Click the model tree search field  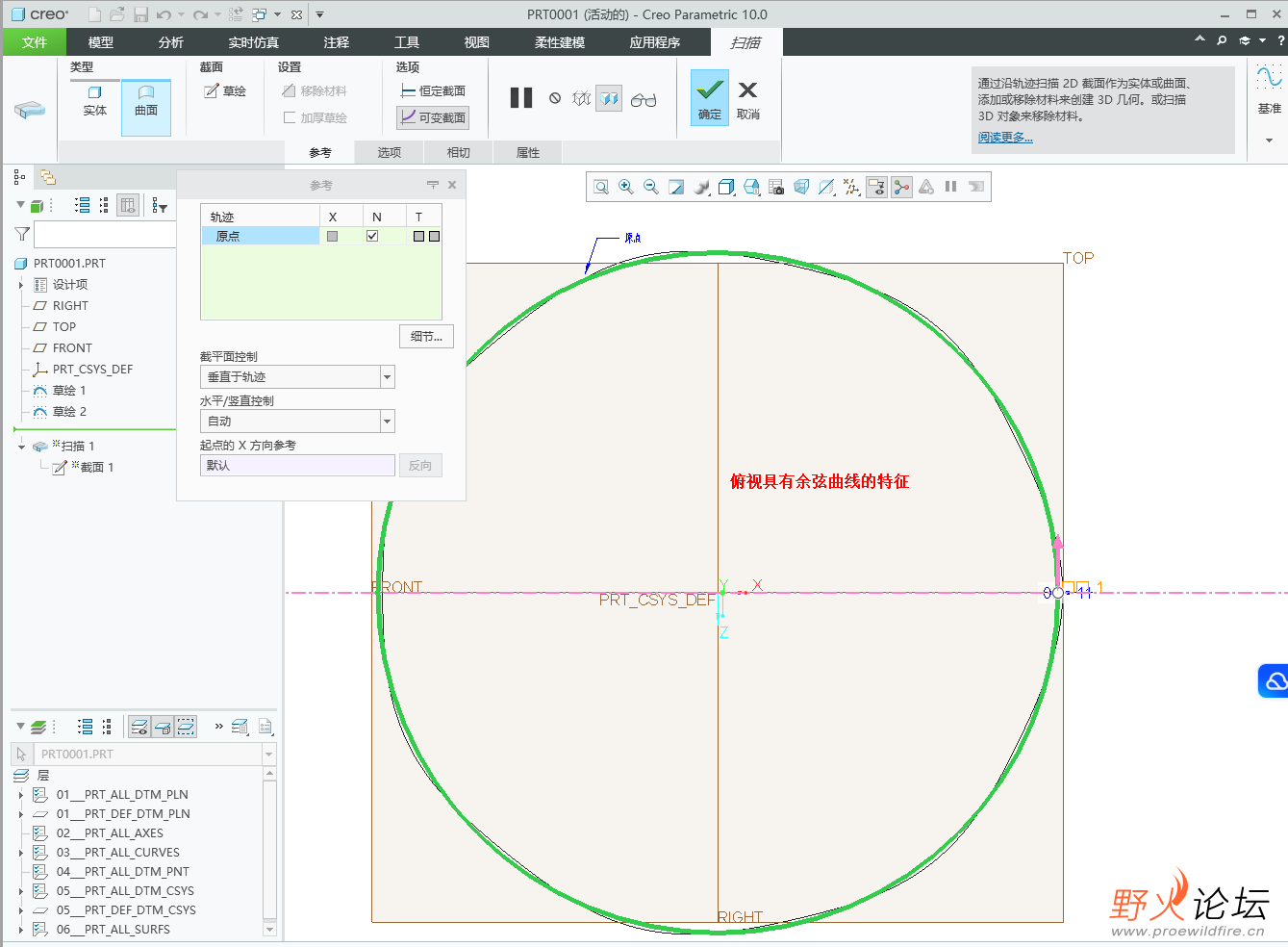(x=105, y=234)
